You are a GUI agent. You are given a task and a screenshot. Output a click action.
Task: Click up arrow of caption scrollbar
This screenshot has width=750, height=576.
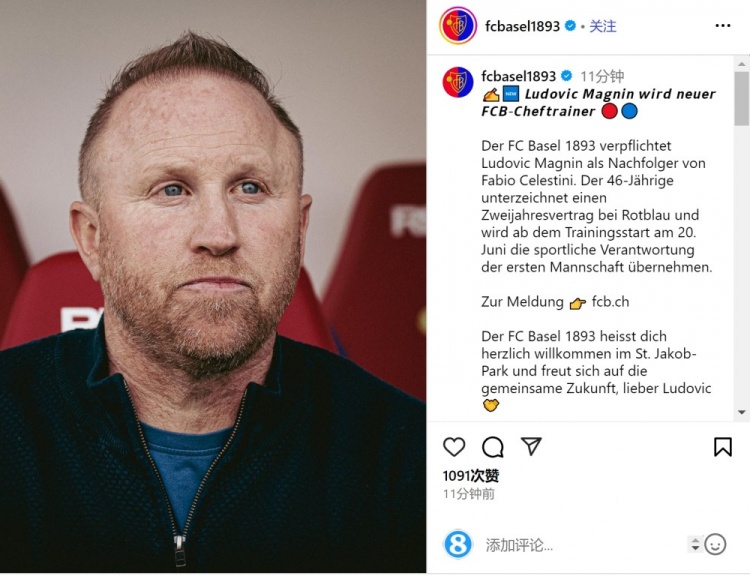742,63
